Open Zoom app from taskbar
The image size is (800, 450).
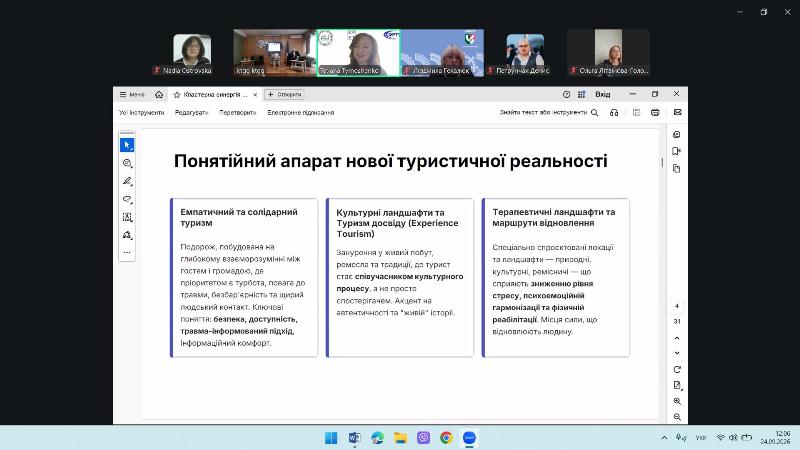point(469,438)
